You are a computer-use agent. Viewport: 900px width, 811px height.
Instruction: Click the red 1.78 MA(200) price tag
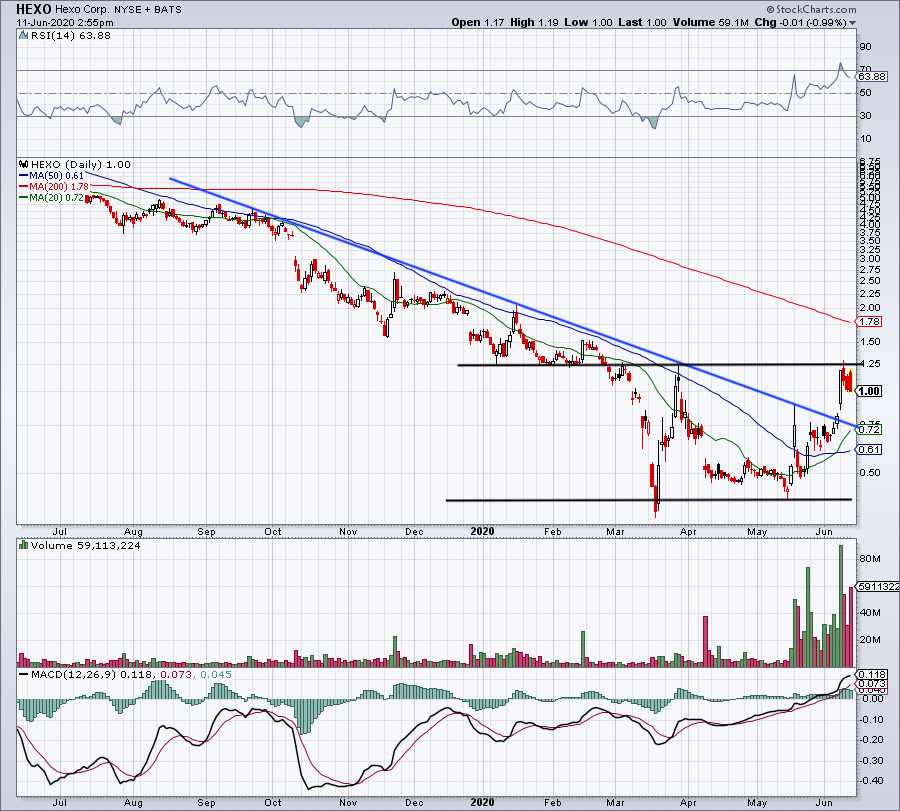tap(869, 322)
